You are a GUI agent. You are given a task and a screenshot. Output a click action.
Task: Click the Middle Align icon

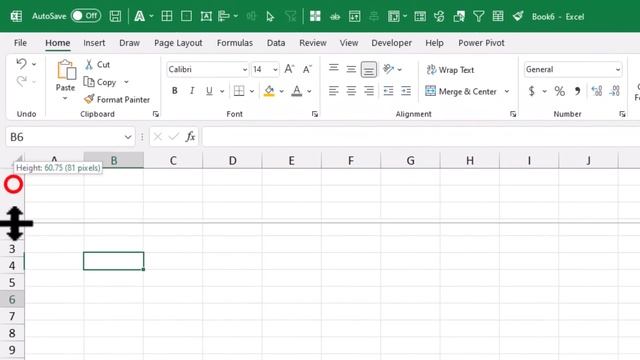(351, 69)
